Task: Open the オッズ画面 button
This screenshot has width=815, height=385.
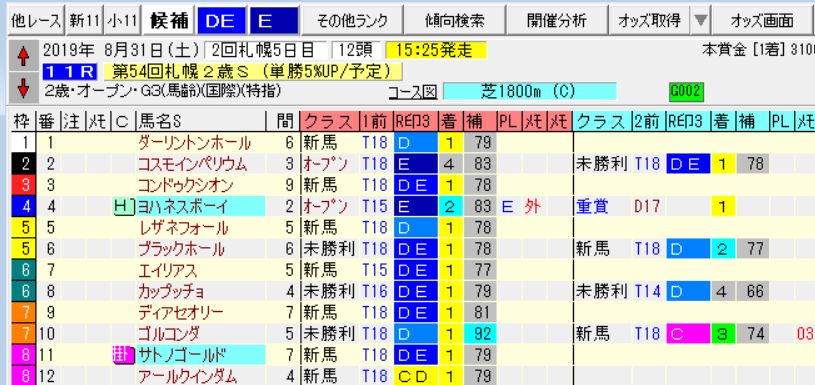Action: pos(762,21)
